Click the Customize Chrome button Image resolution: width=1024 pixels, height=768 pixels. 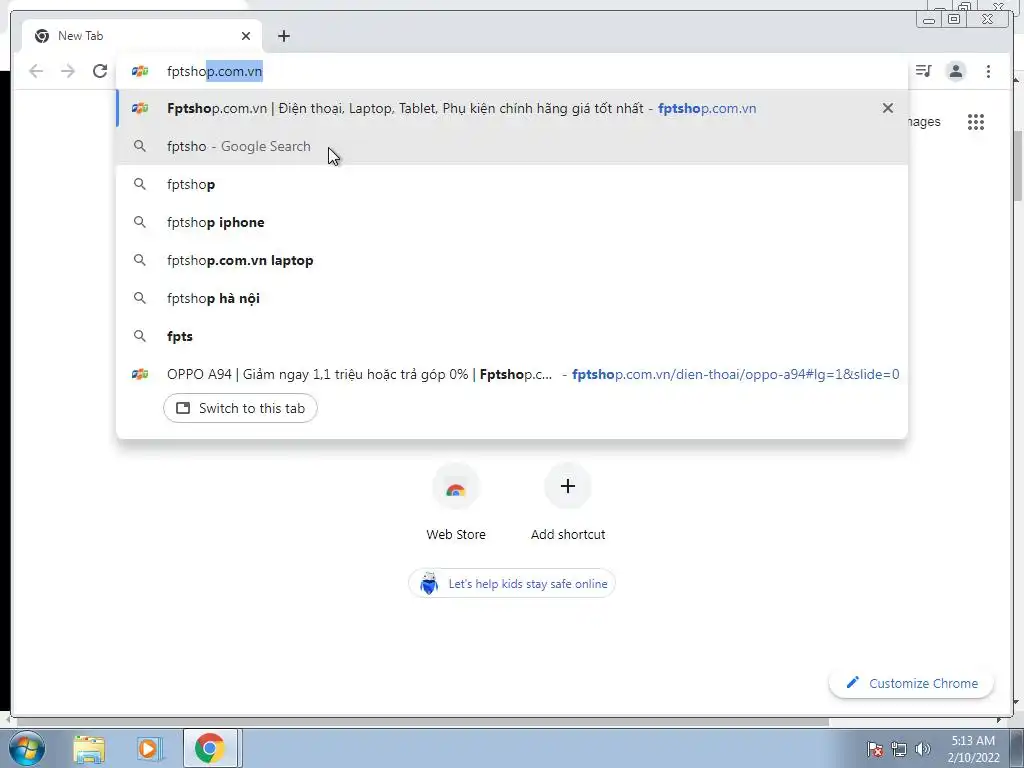911,683
